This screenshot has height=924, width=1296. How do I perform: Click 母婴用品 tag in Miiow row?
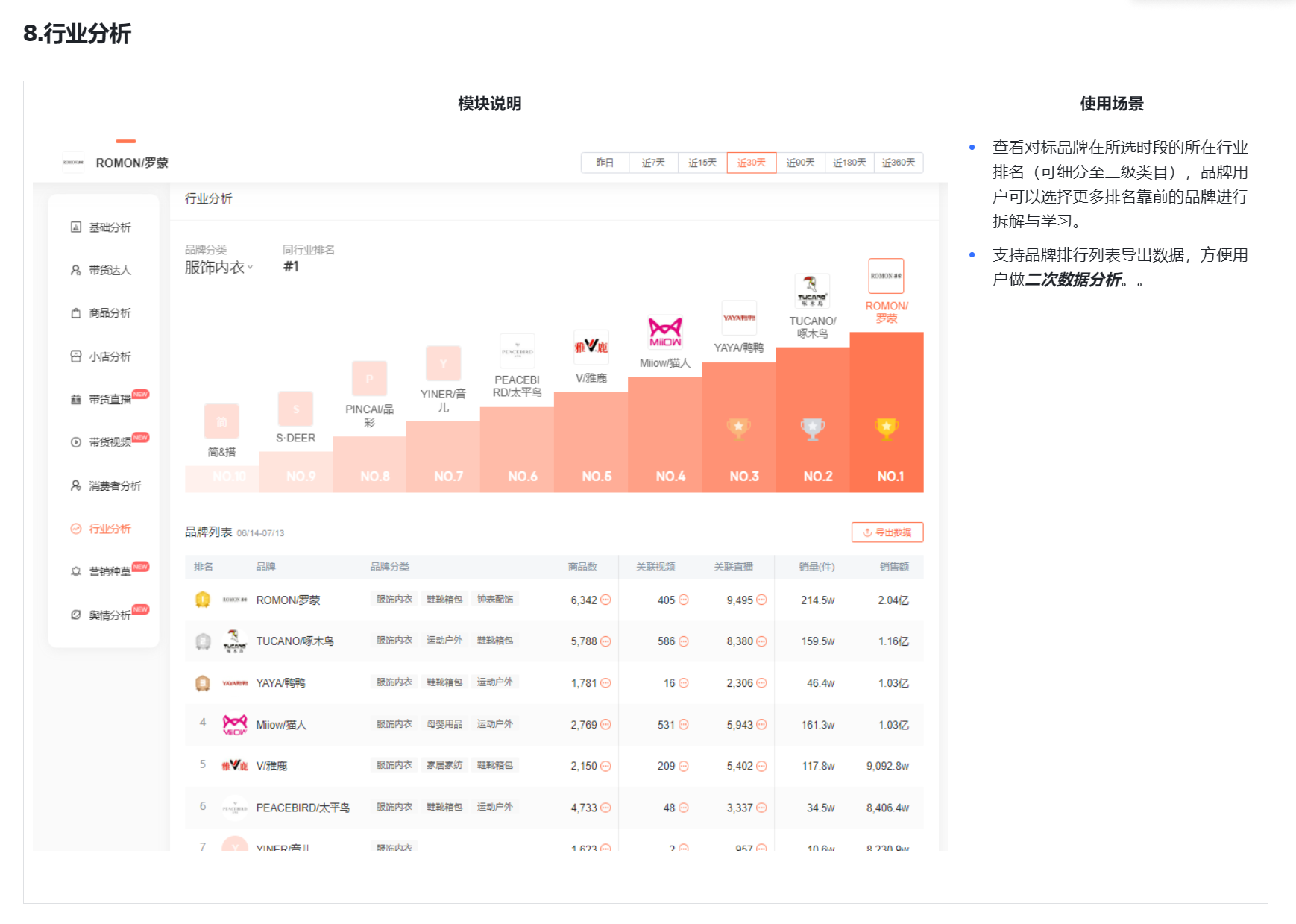[x=444, y=724]
